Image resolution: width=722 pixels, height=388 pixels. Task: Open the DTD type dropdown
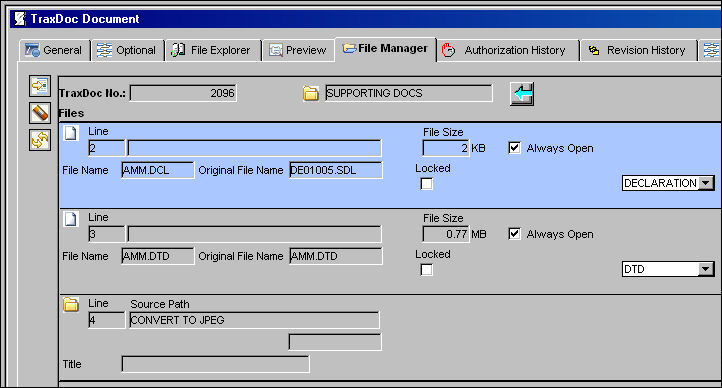pyautogui.click(x=706, y=269)
